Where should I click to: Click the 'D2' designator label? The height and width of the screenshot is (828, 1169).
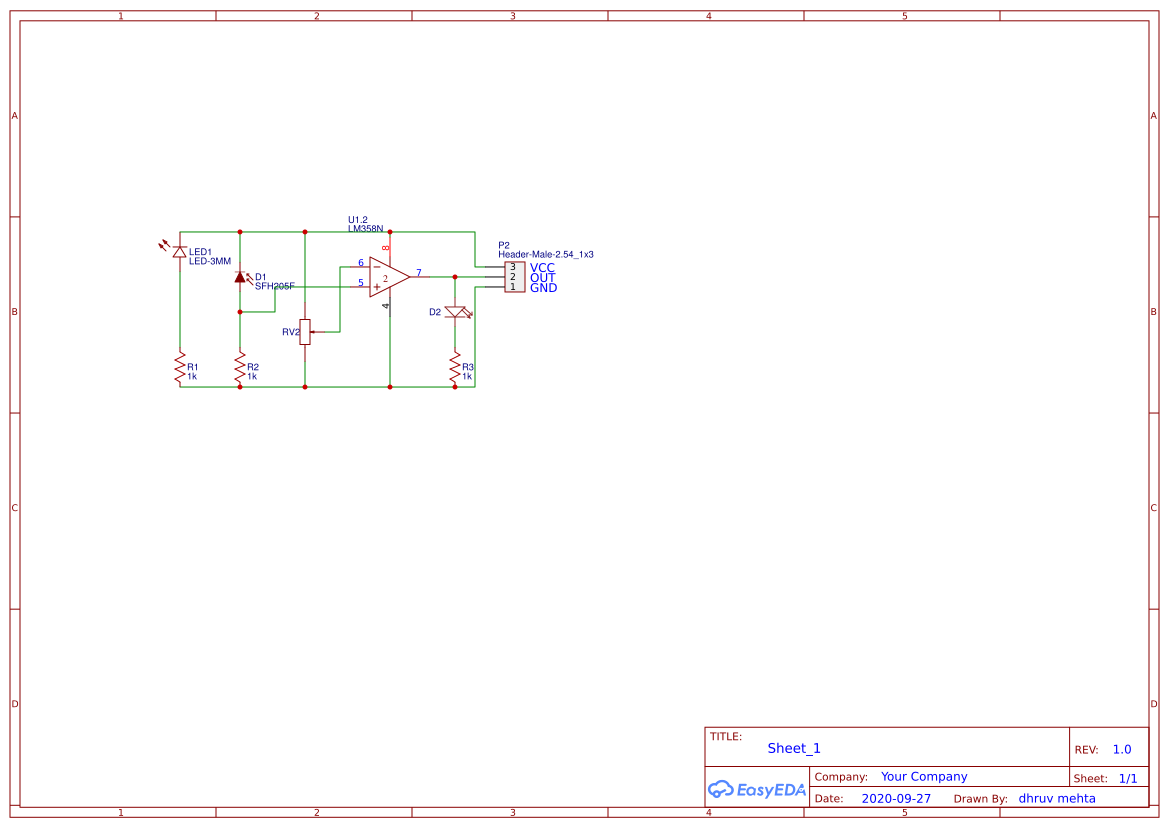point(435,312)
